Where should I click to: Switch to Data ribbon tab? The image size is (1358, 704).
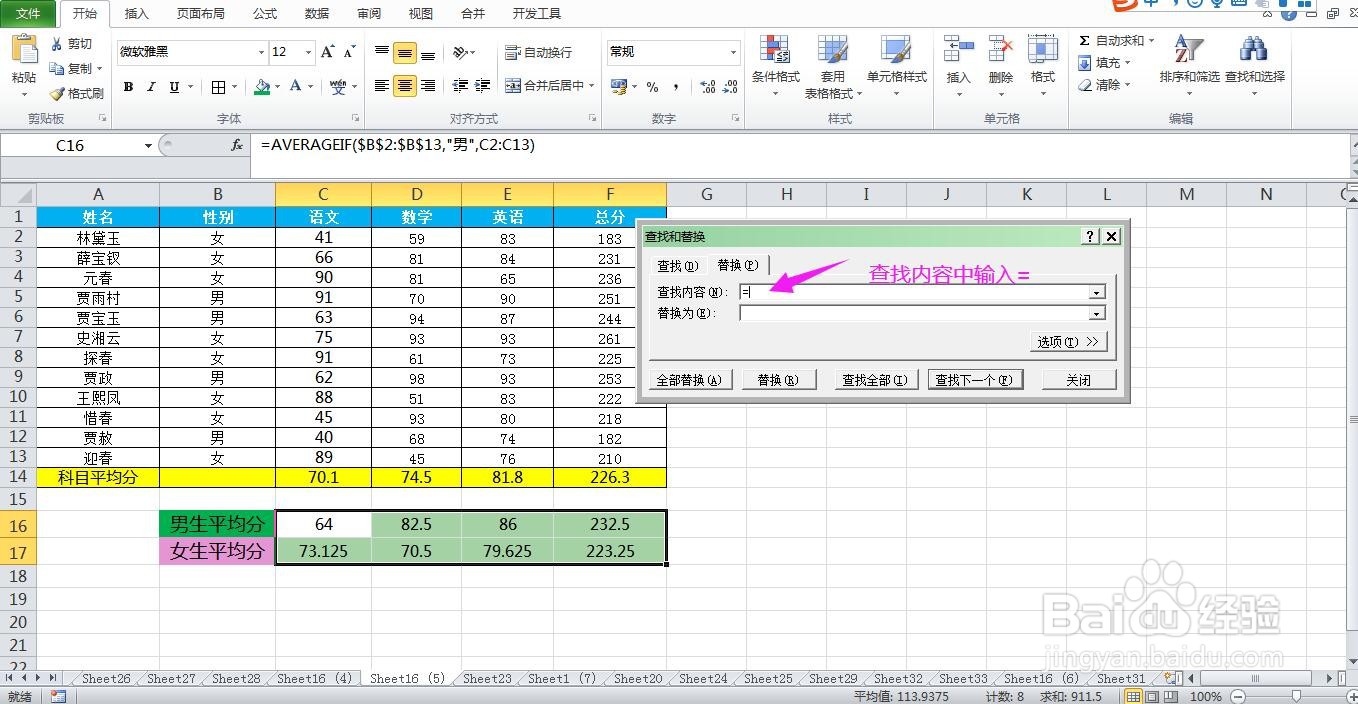pos(317,14)
